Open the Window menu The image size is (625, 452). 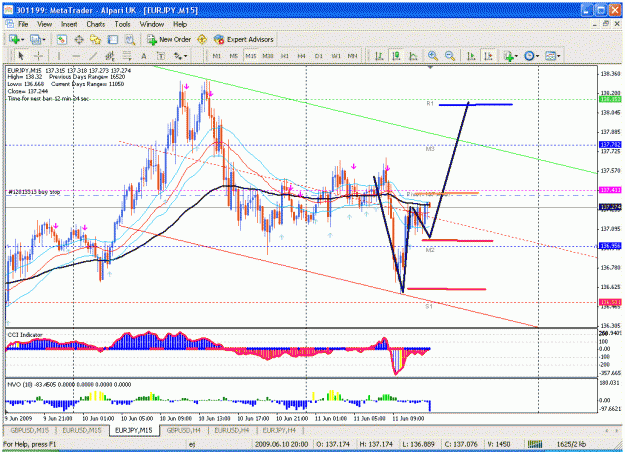point(152,24)
